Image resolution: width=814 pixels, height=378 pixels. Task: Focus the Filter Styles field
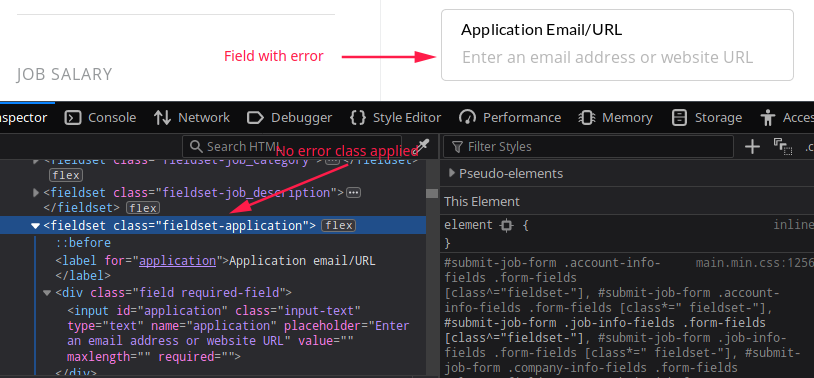click(x=588, y=146)
